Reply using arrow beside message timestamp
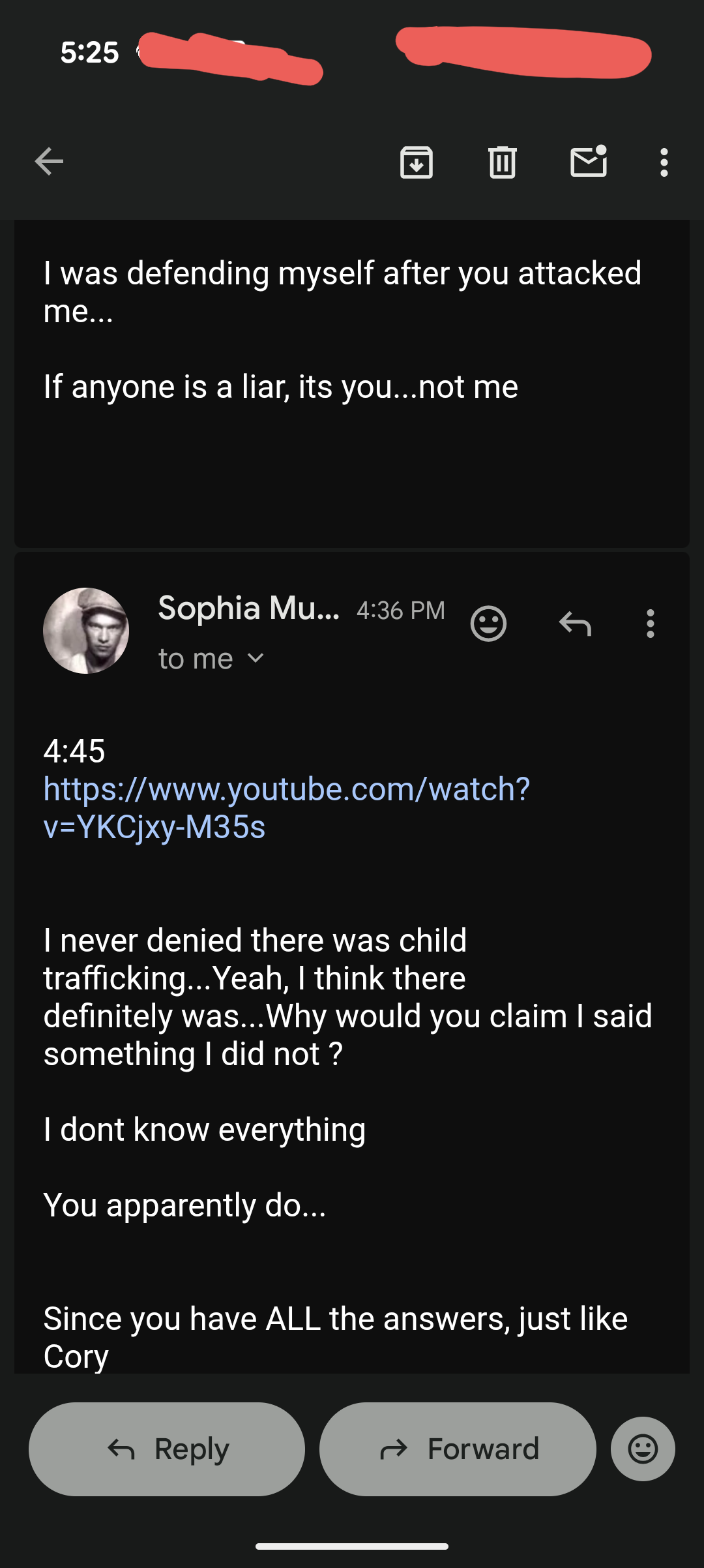The height and width of the screenshot is (1568, 704). pyautogui.click(x=575, y=624)
